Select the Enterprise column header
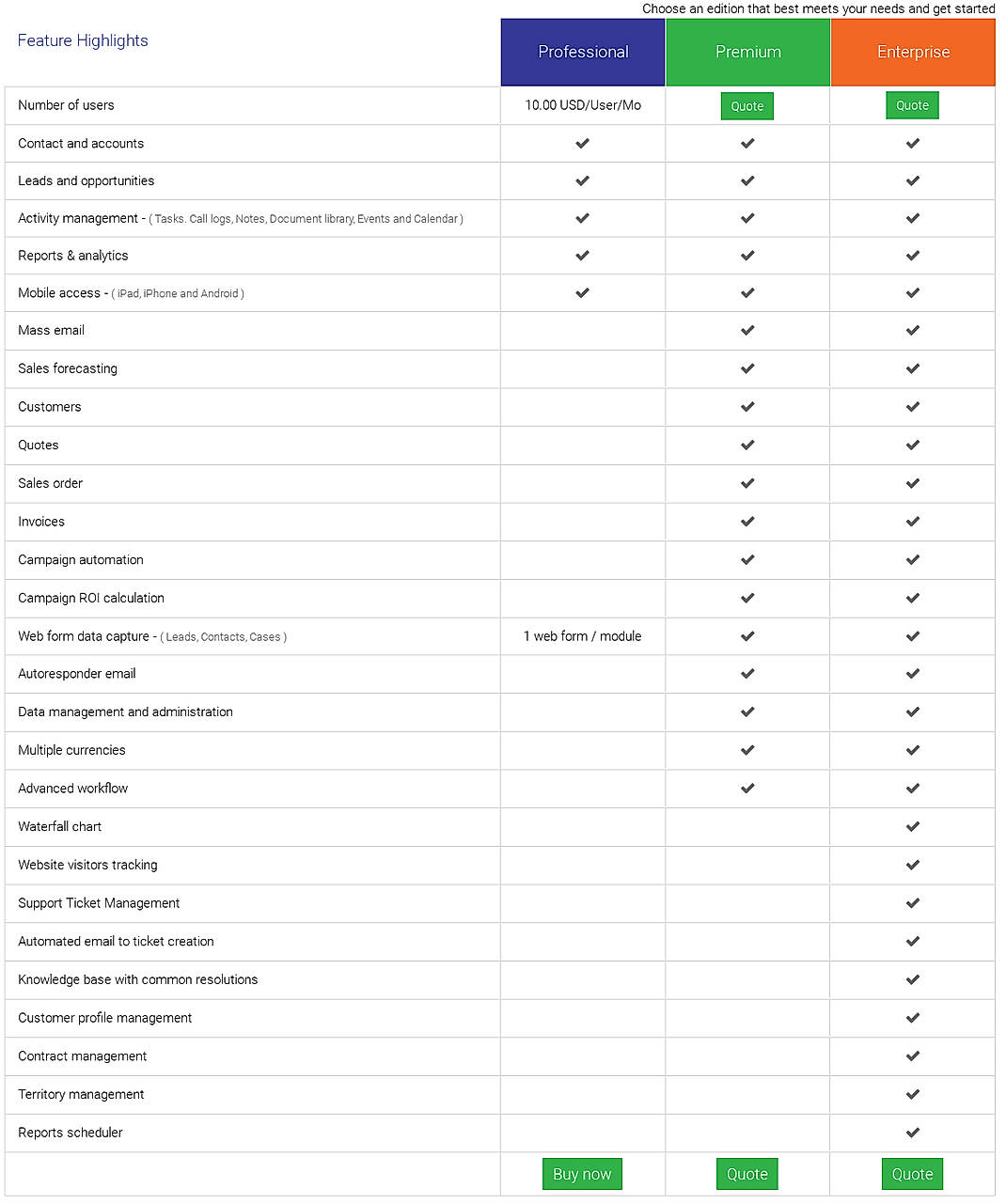The height and width of the screenshot is (1204, 1006). (912, 52)
